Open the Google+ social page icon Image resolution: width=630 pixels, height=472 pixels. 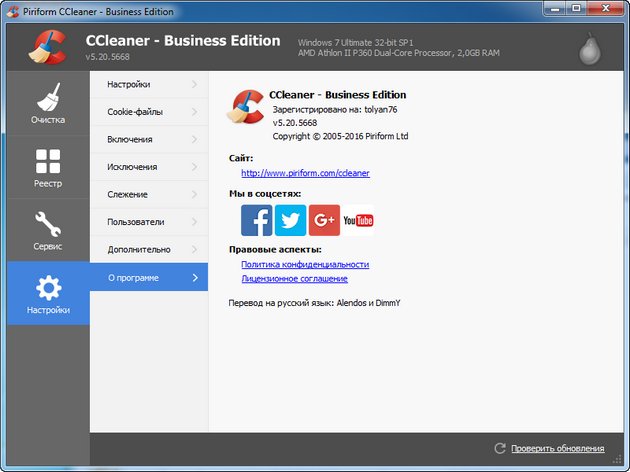click(x=324, y=220)
